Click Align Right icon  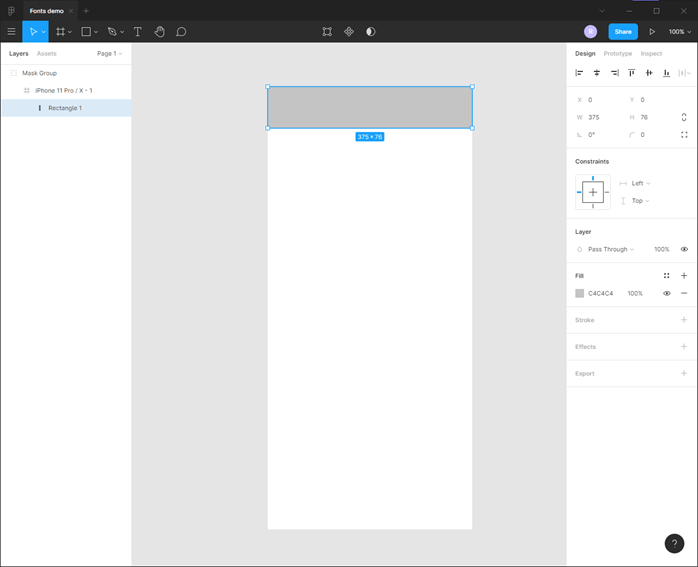pos(614,73)
